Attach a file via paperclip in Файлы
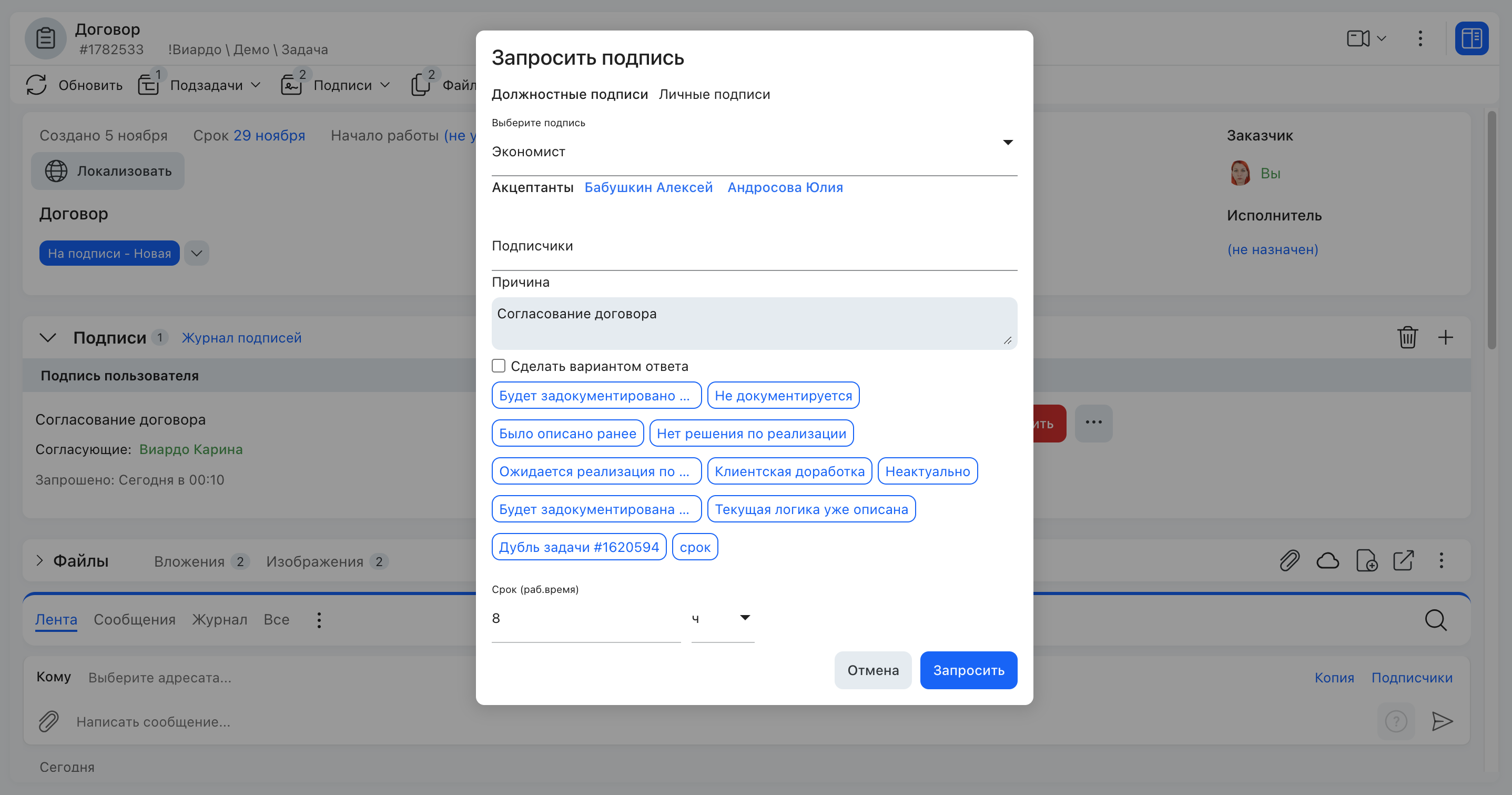Image resolution: width=1512 pixels, height=795 pixels. coord(1289,561)
